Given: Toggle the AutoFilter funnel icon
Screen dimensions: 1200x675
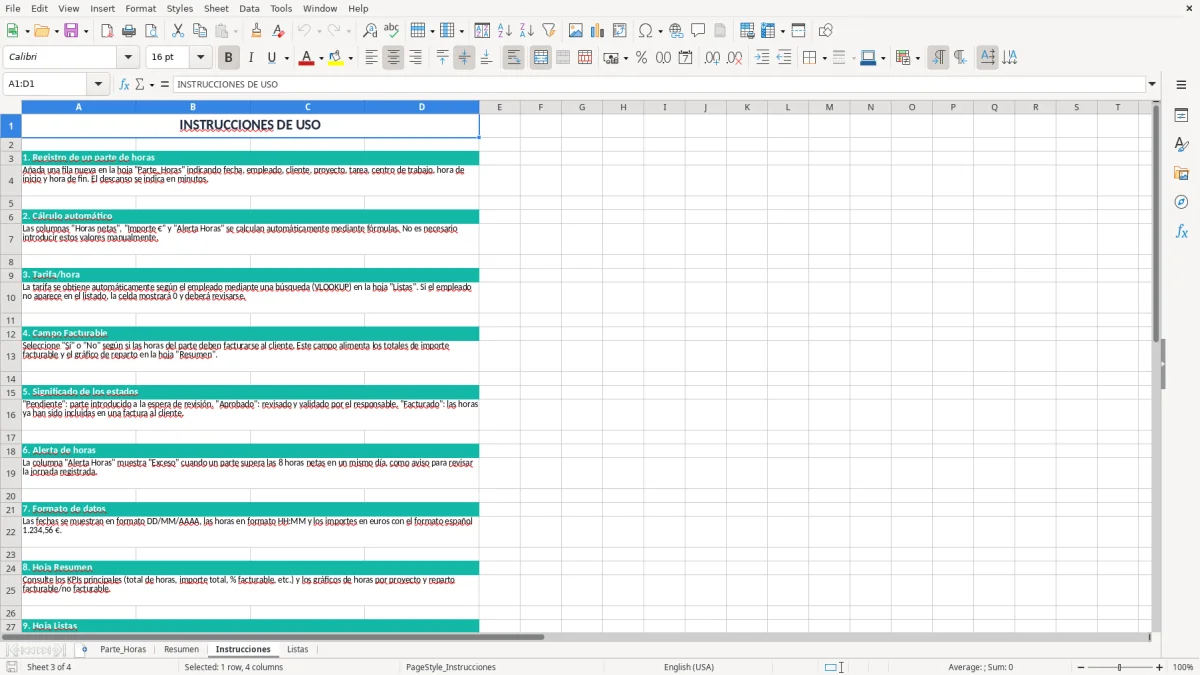Looking at the screenshot, I should 549,31.
